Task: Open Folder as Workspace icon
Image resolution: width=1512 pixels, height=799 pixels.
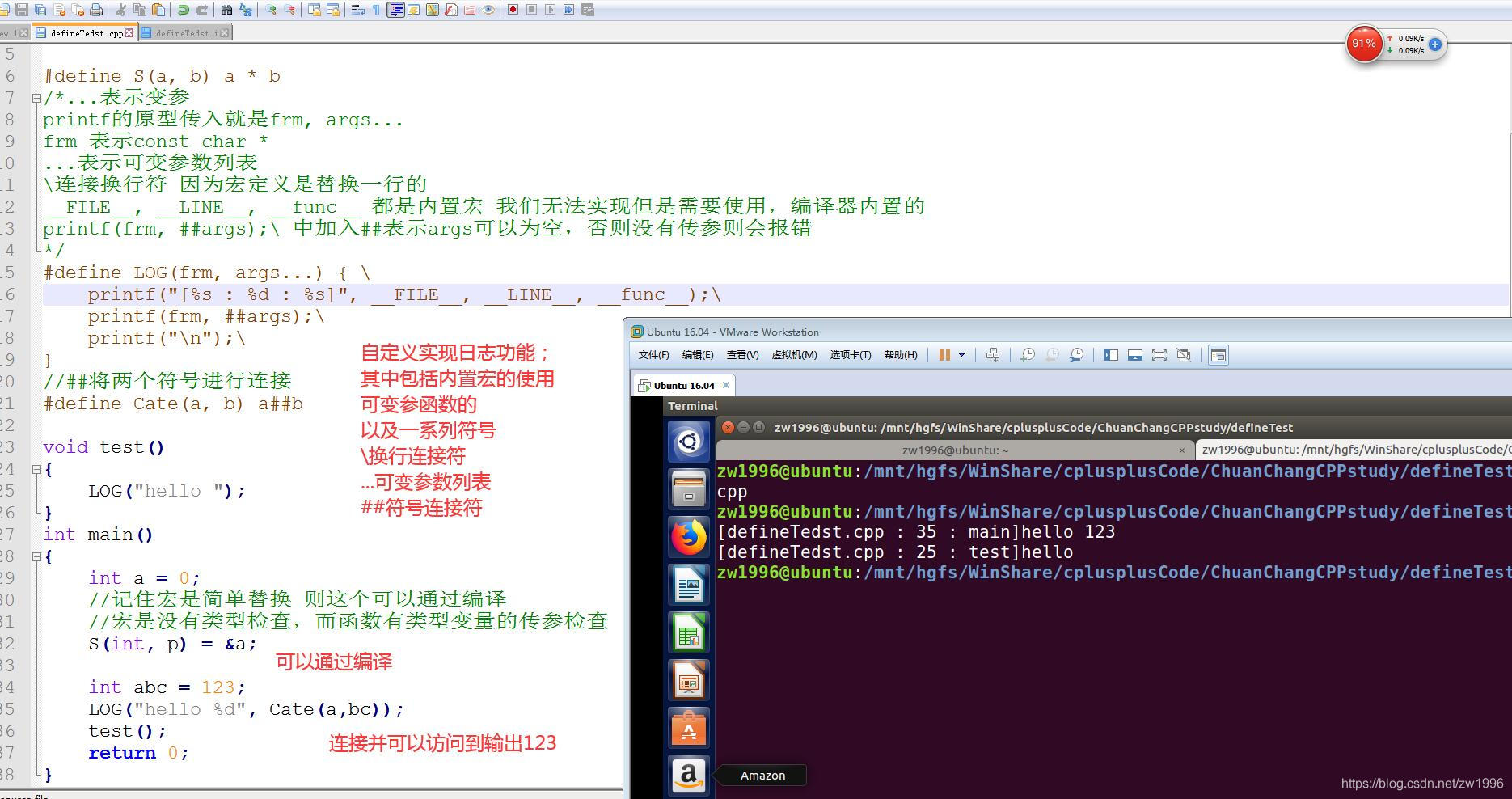Action: (470, 10)
